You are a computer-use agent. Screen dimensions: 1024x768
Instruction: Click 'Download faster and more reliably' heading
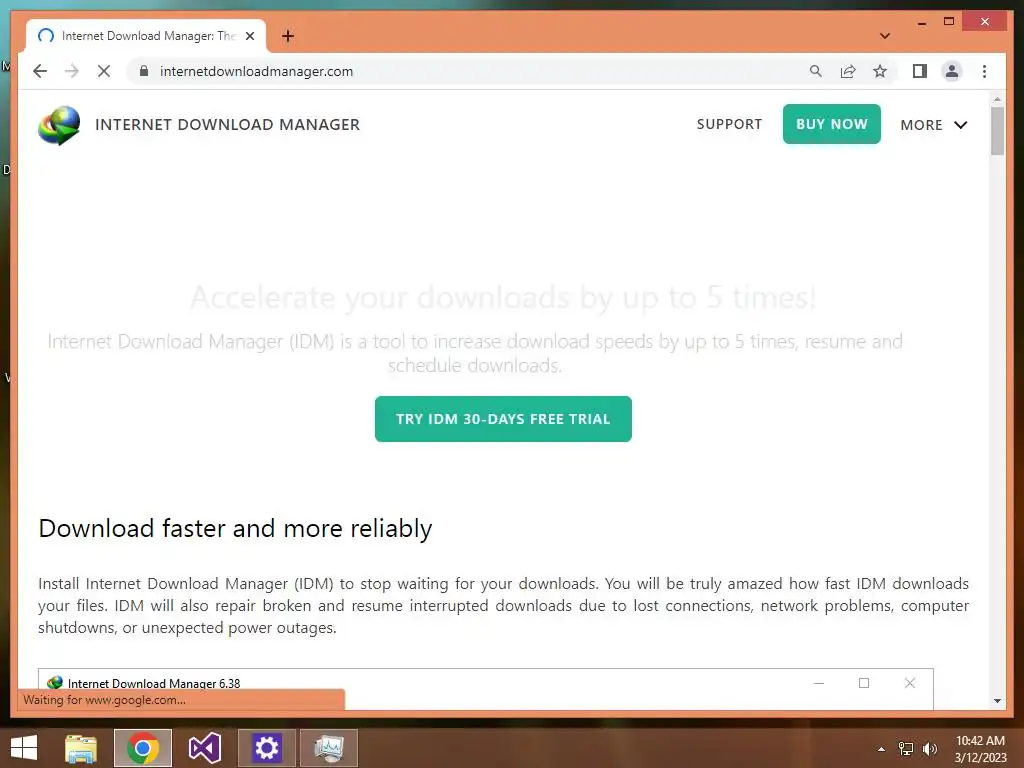coord(235,528)
